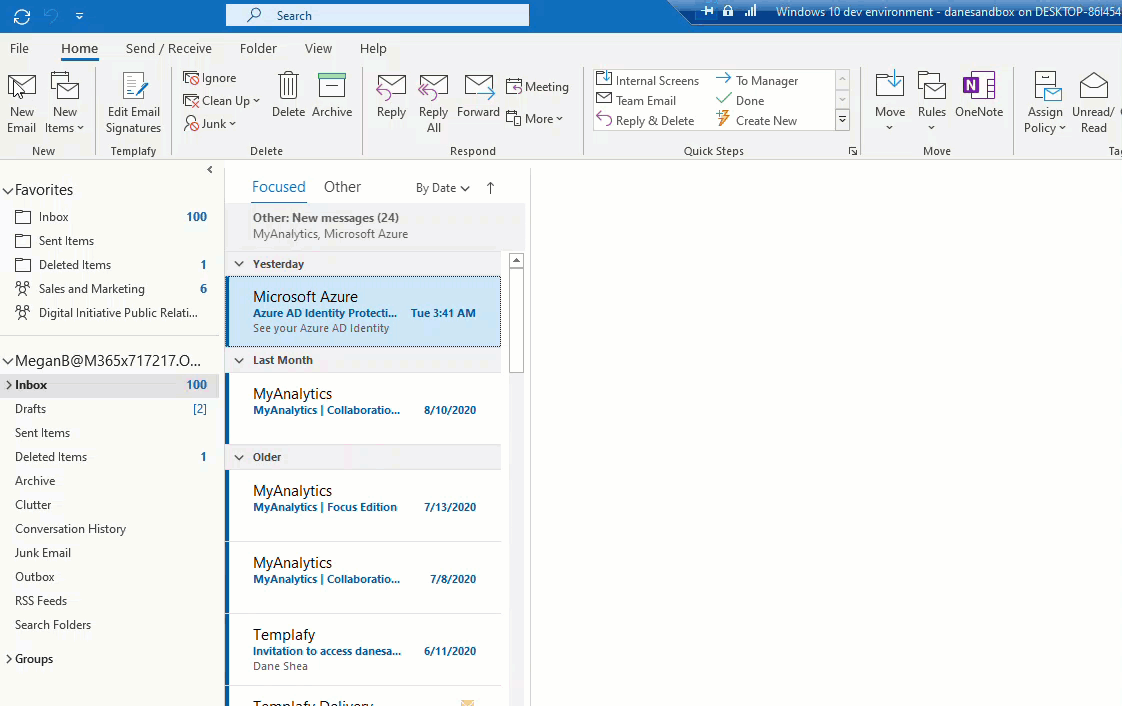Viewport: 1122px width, 706px height.
Task: Click the Ignore conversation button
Action: pos(210,78)
